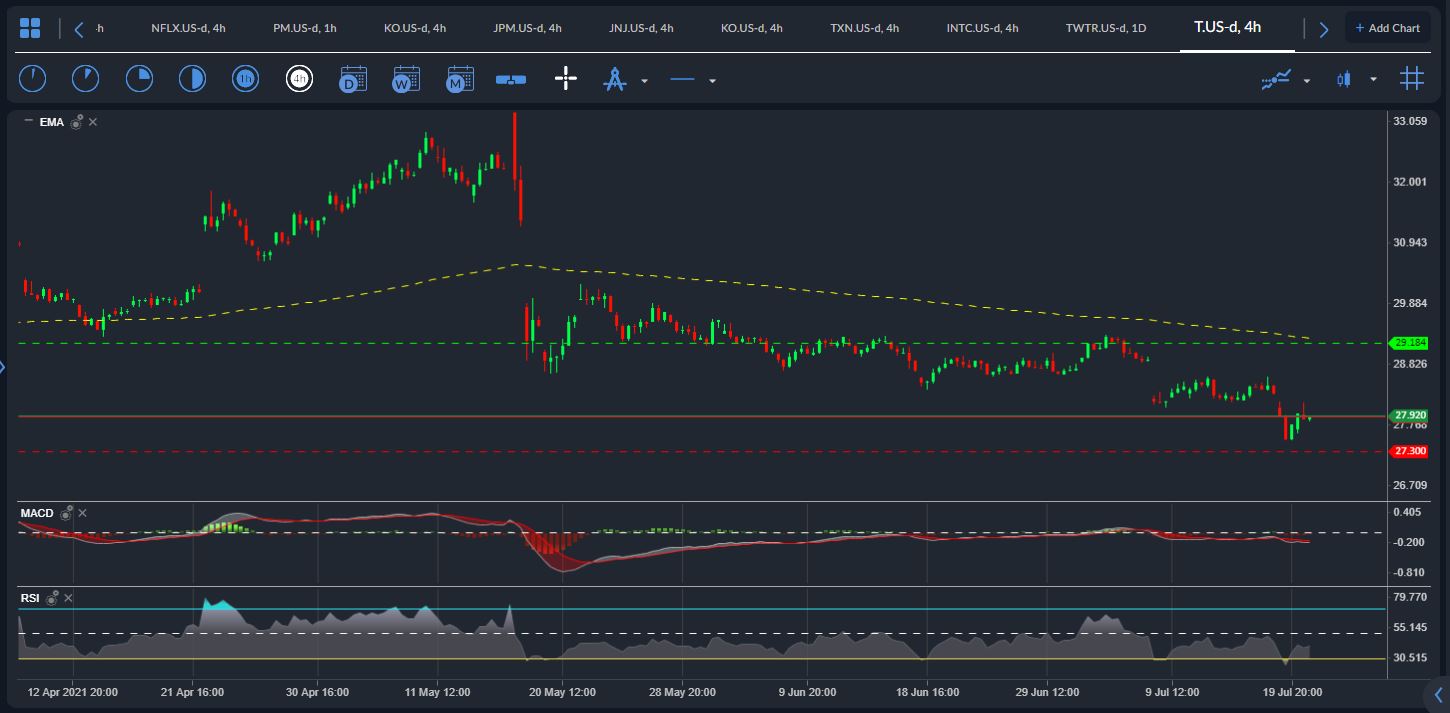Viewport: 1450px width, 713px height.
Task: Select the Monthly calendar timeframe icon
Action: pyautogui.click(x=460, y=79)
